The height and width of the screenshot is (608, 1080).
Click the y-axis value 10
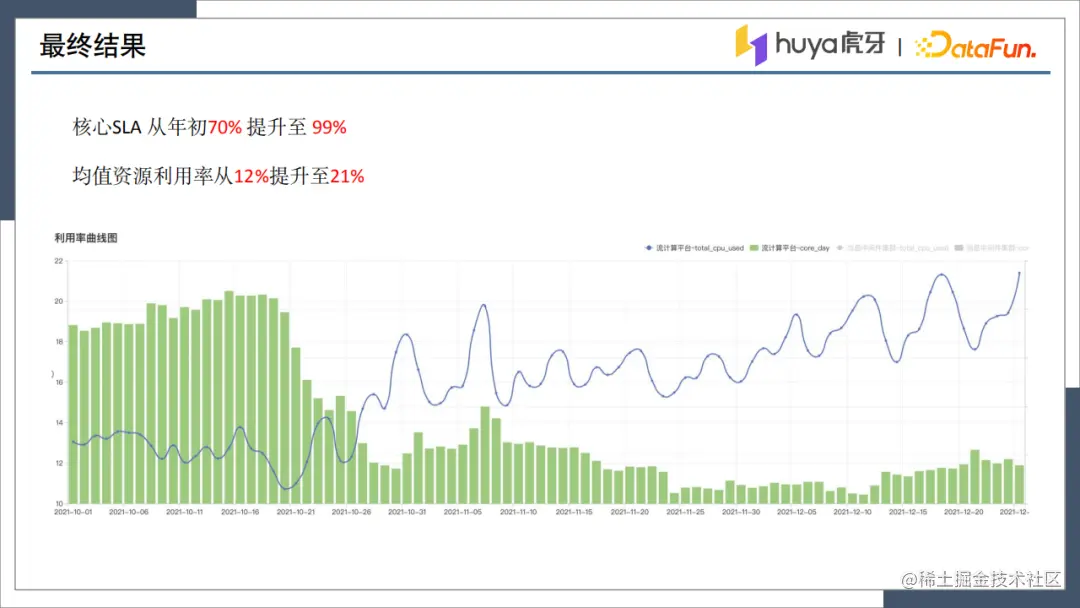pyautogui.click(x=59, y=504)
